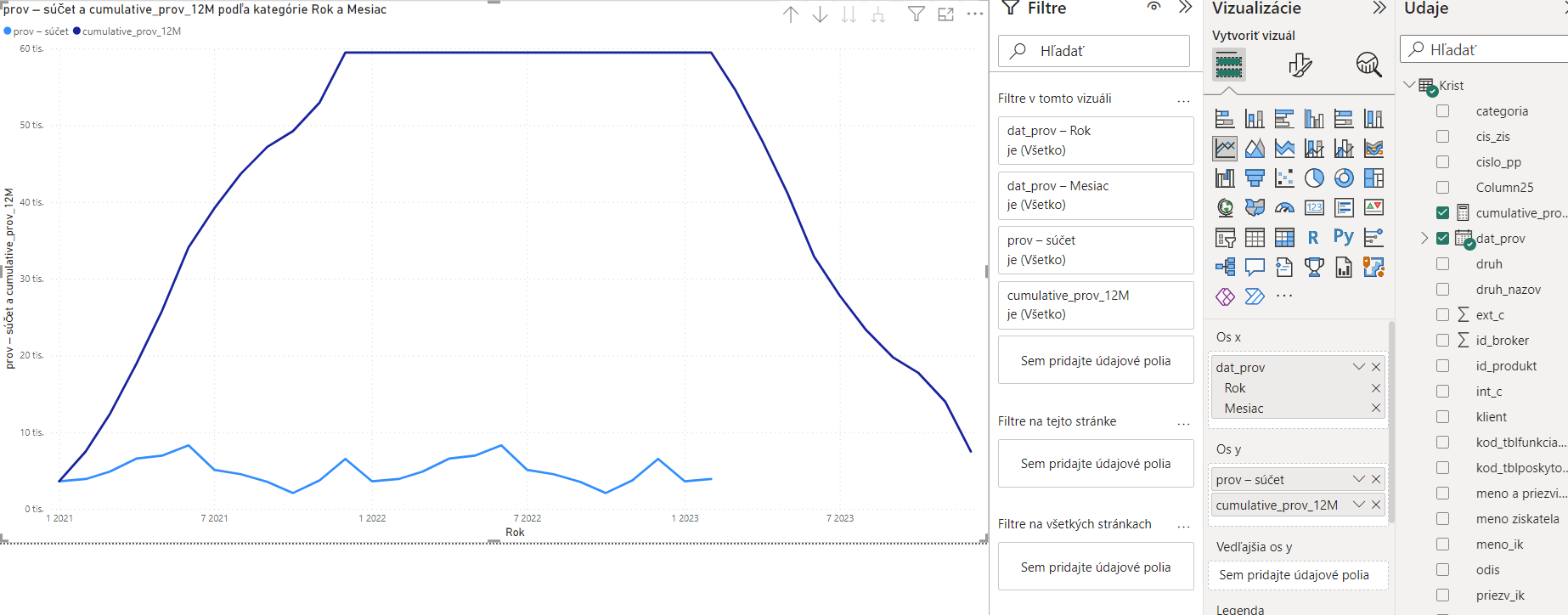Open dropdown for prov – súčet in Os y
Image resolution: width=1568 pixels, height=615 pixels.
(1359, 479)
